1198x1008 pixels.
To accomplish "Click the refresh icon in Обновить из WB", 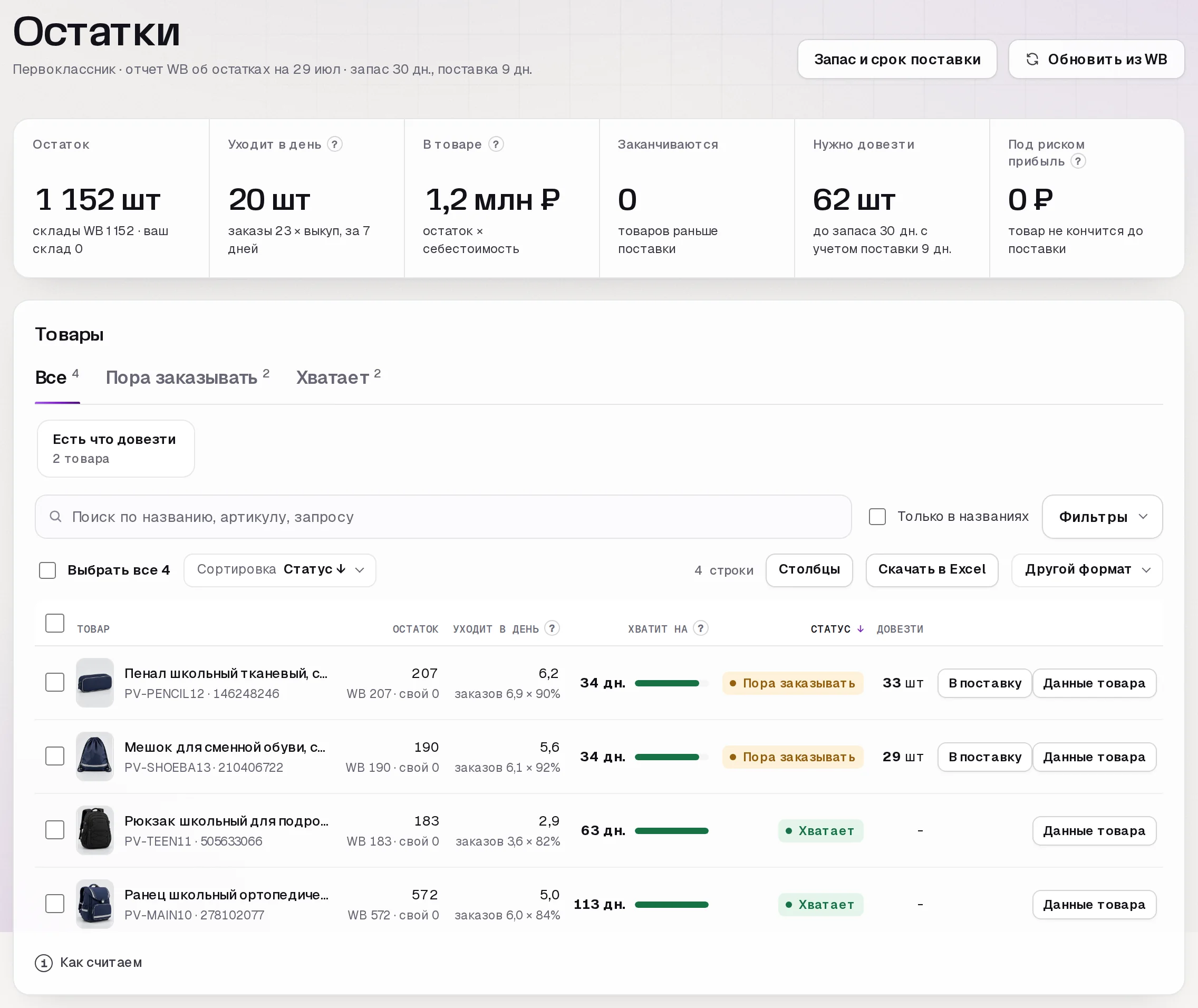I will [1032, 59].
